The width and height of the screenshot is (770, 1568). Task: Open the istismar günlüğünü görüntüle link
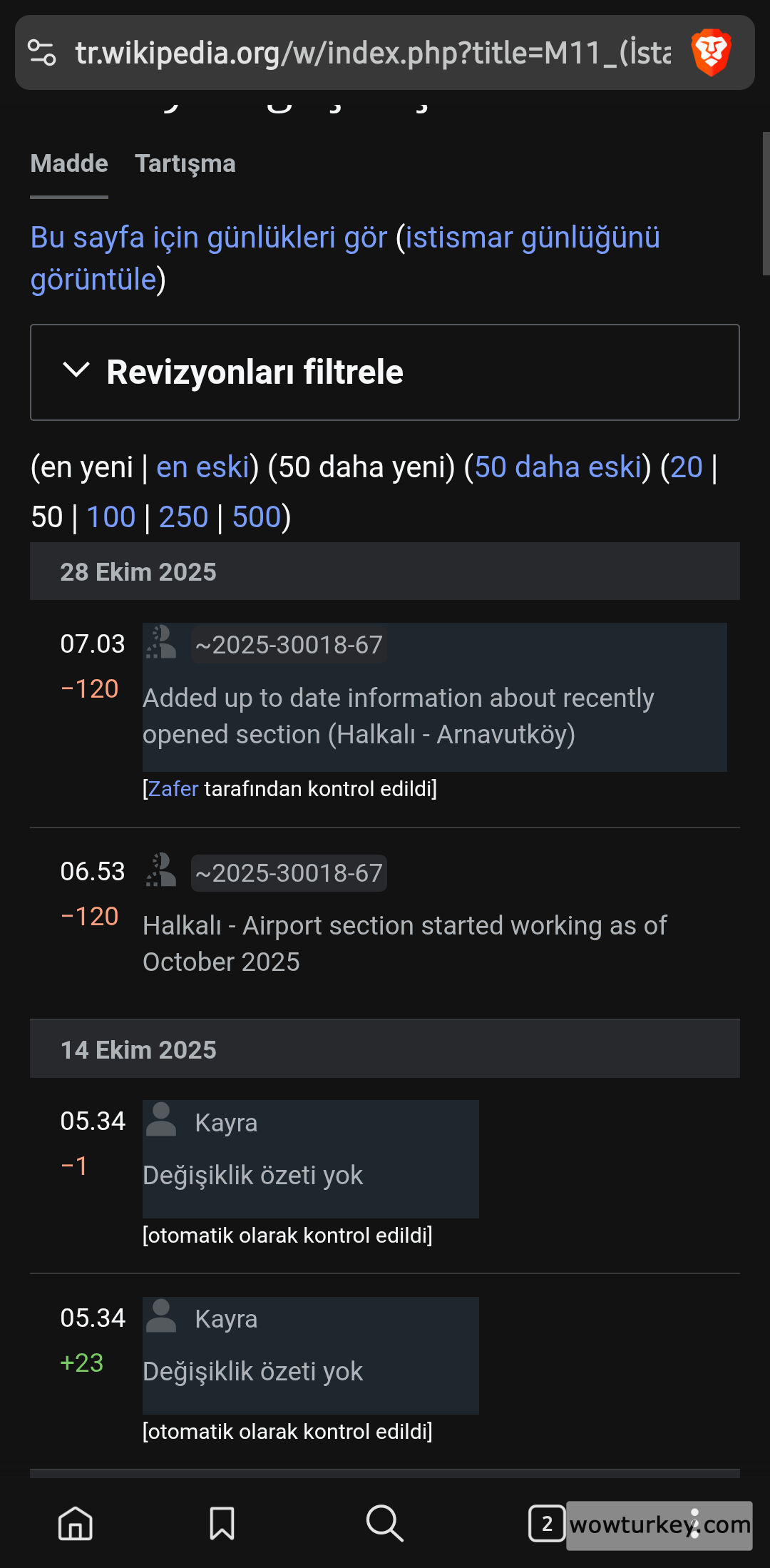[530, 238]
